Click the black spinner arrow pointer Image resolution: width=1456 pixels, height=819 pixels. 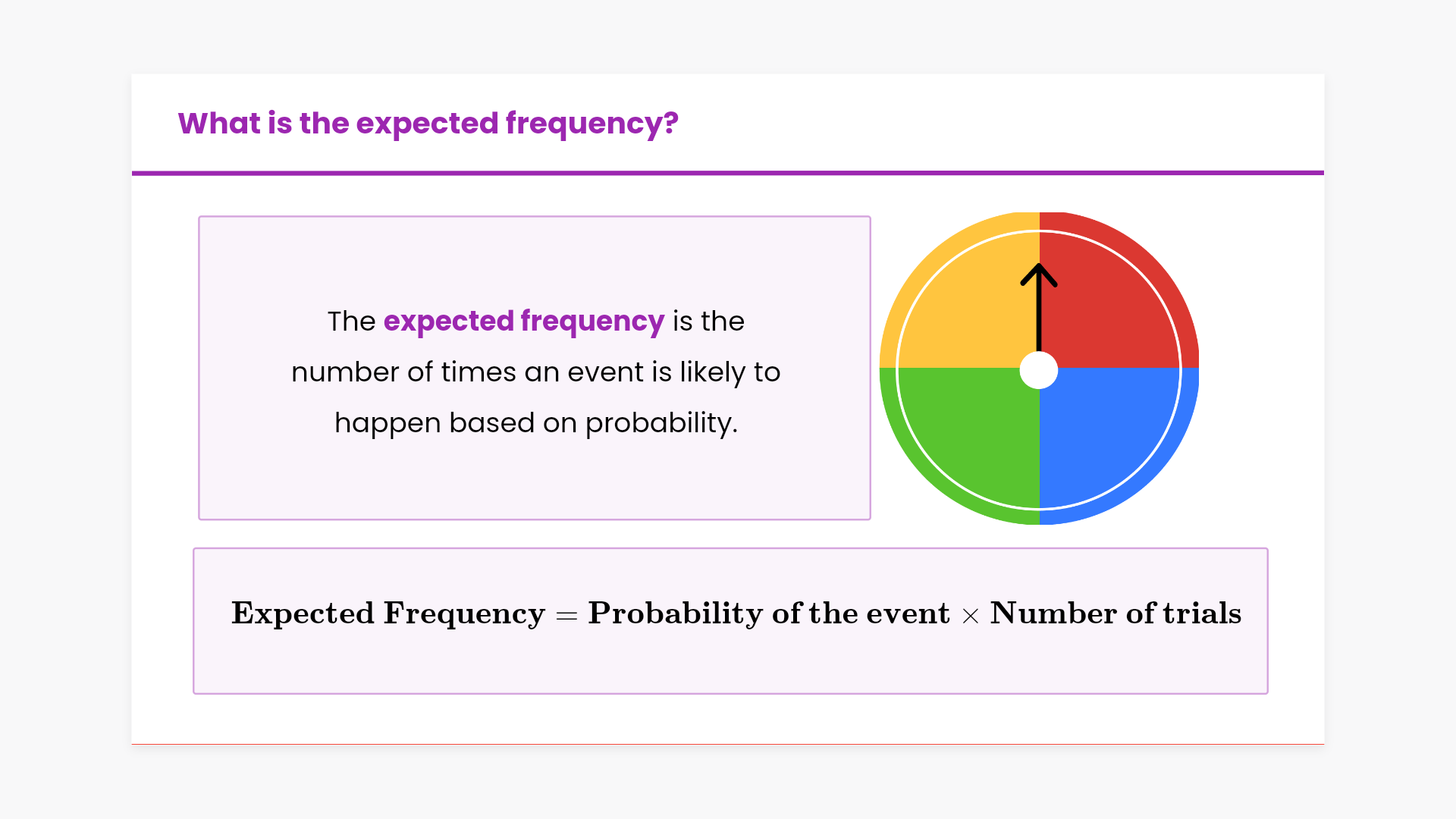pyautogui.click(x=1039, y=307)
